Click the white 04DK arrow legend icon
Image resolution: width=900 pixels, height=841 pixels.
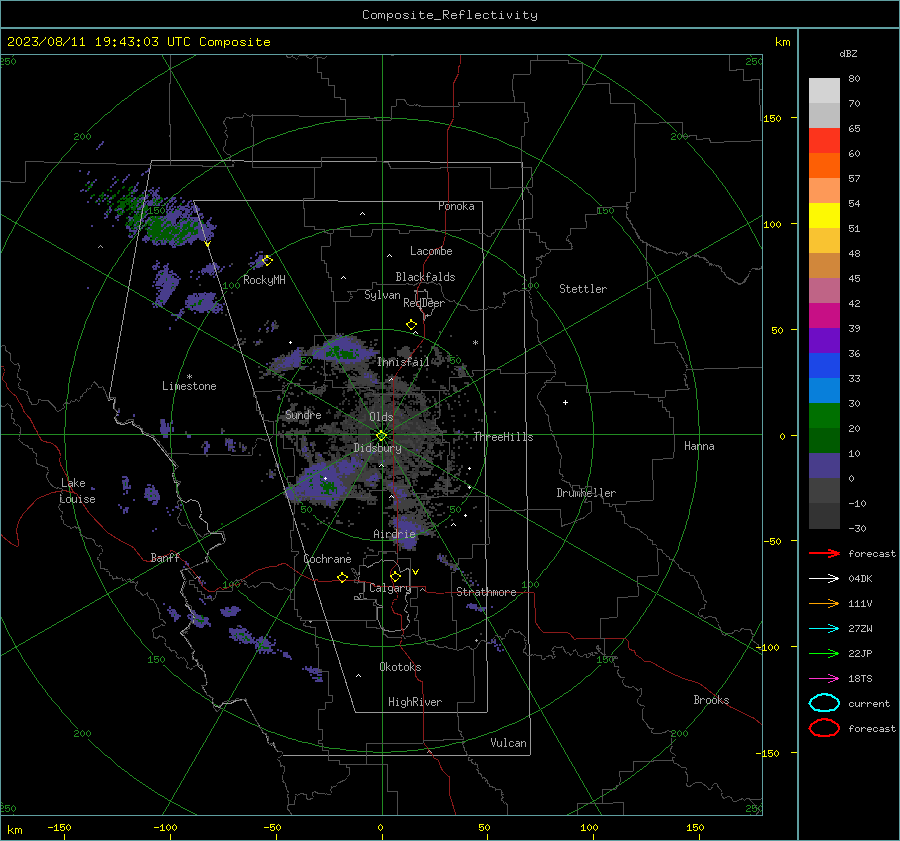click(x=824, y=579)
